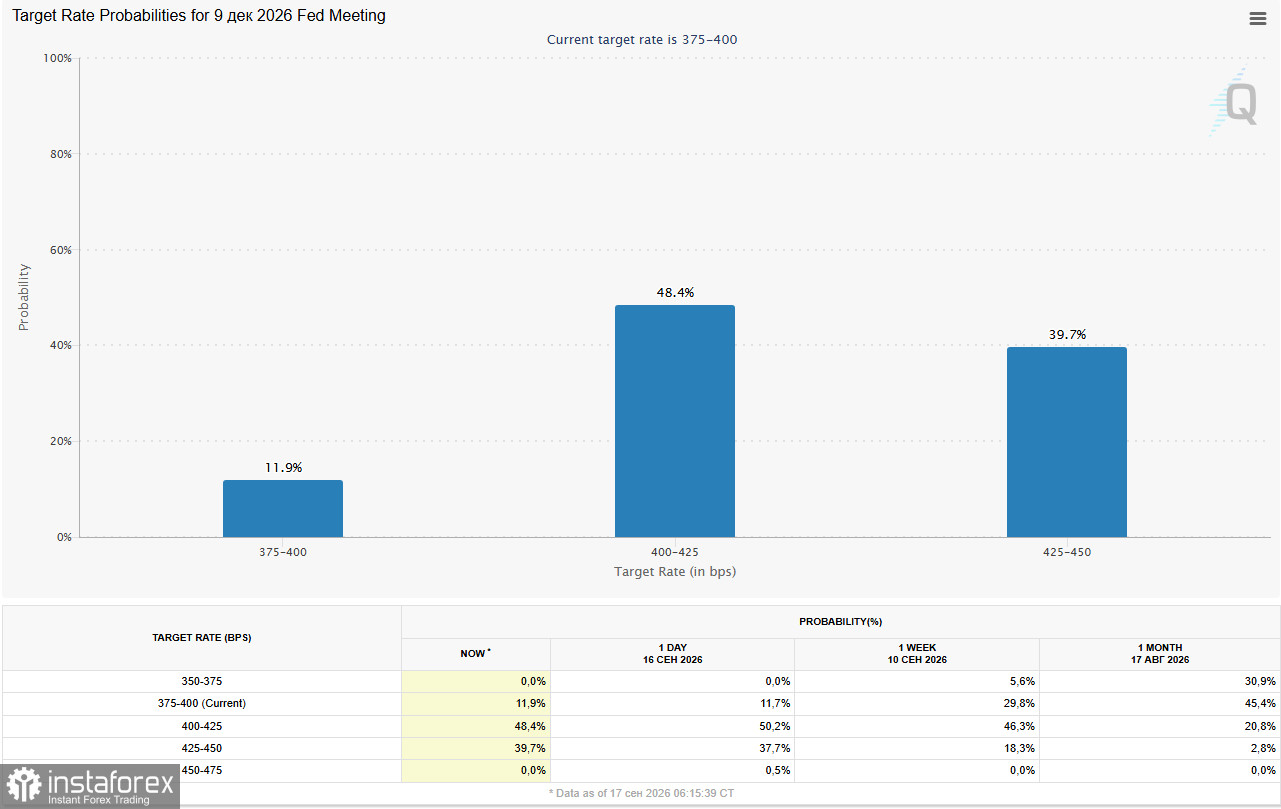Click the '1 DAY 16 СЕН 2026' column header
Viewport: 1281px width, 809px height.
[672, 654]
